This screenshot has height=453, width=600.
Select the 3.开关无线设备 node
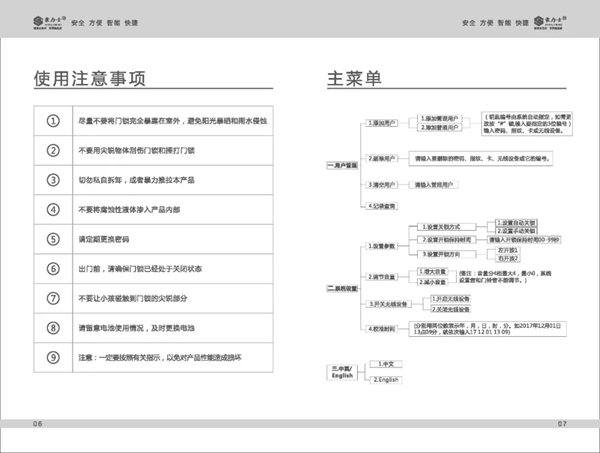pyautogui.click(x=388, y=304)
